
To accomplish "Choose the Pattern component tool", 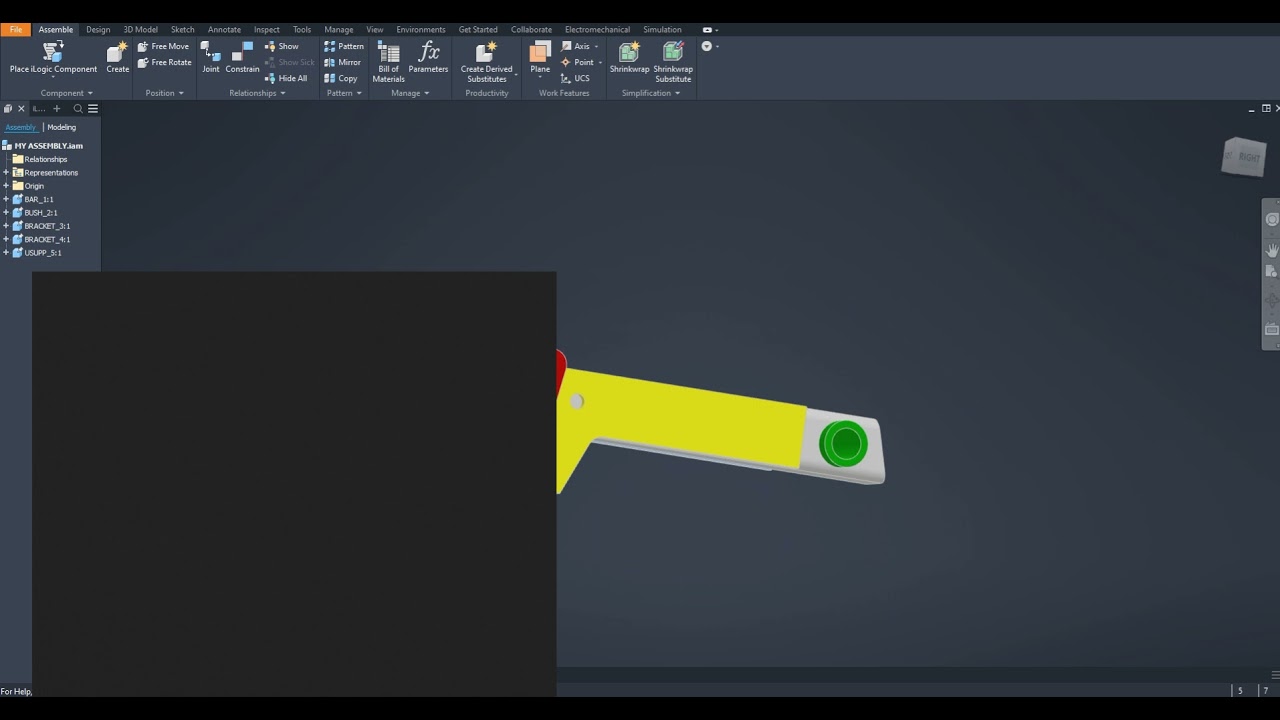I will click(343, 46).
